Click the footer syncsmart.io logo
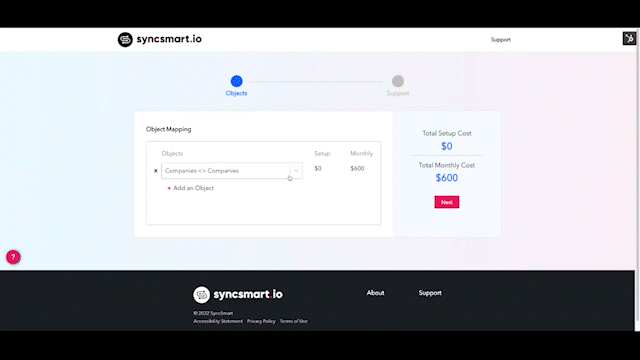The width and height of the screenshot is (640, 360). tap(238, 294)
